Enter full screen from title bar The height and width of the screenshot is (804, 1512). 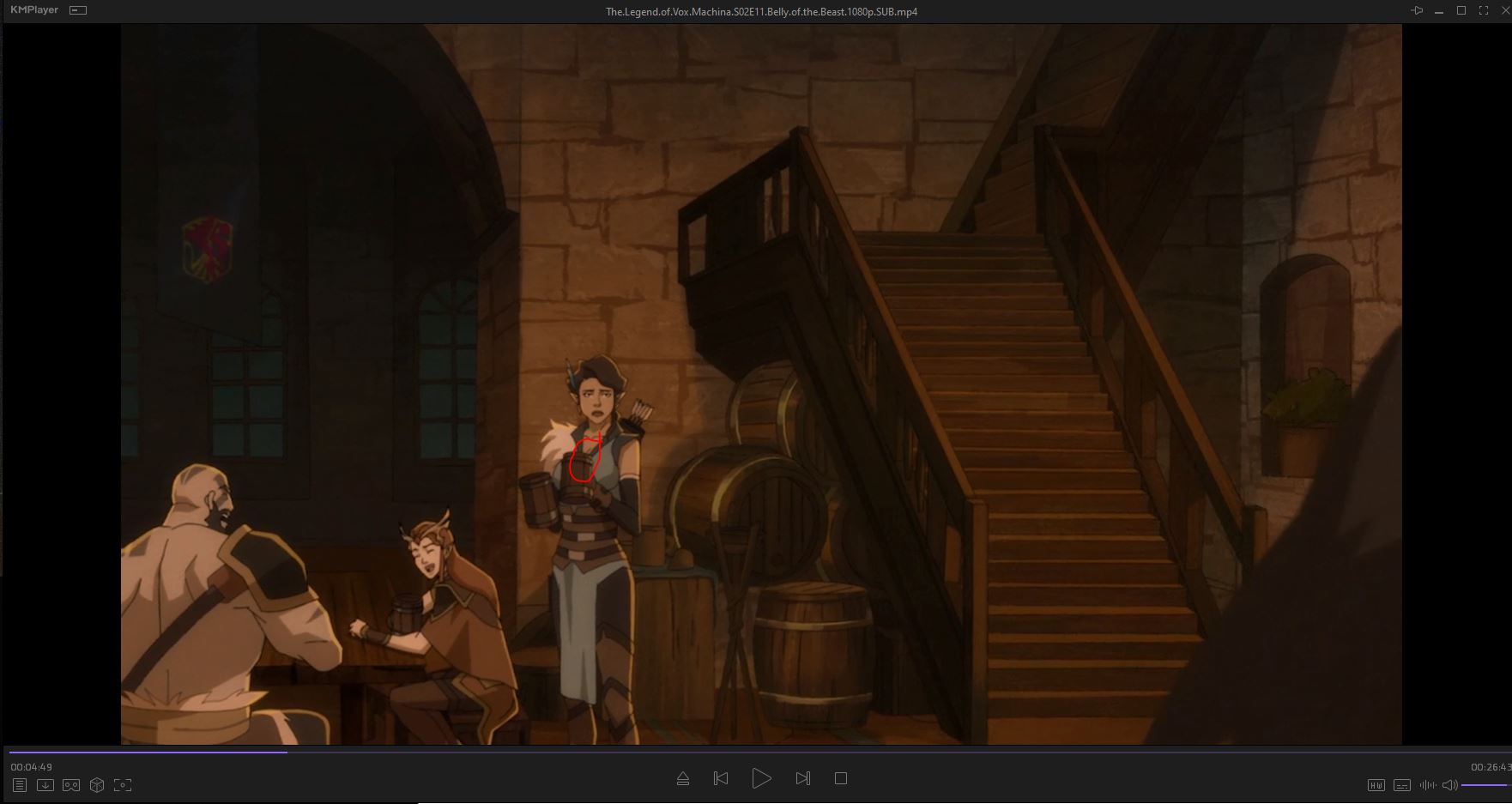pos(1484,11)
